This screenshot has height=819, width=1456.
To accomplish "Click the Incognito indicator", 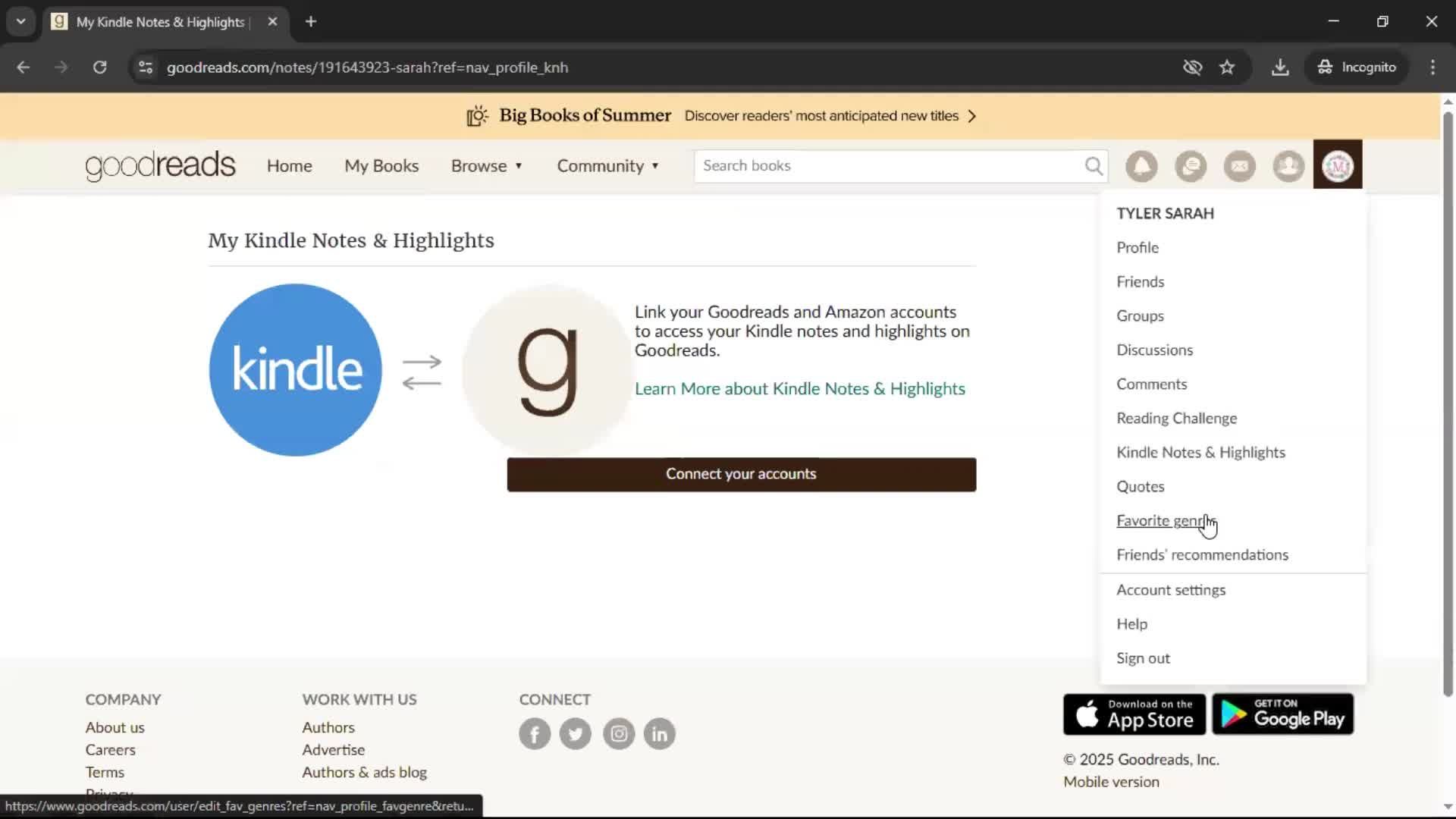I will [1357, 67].
